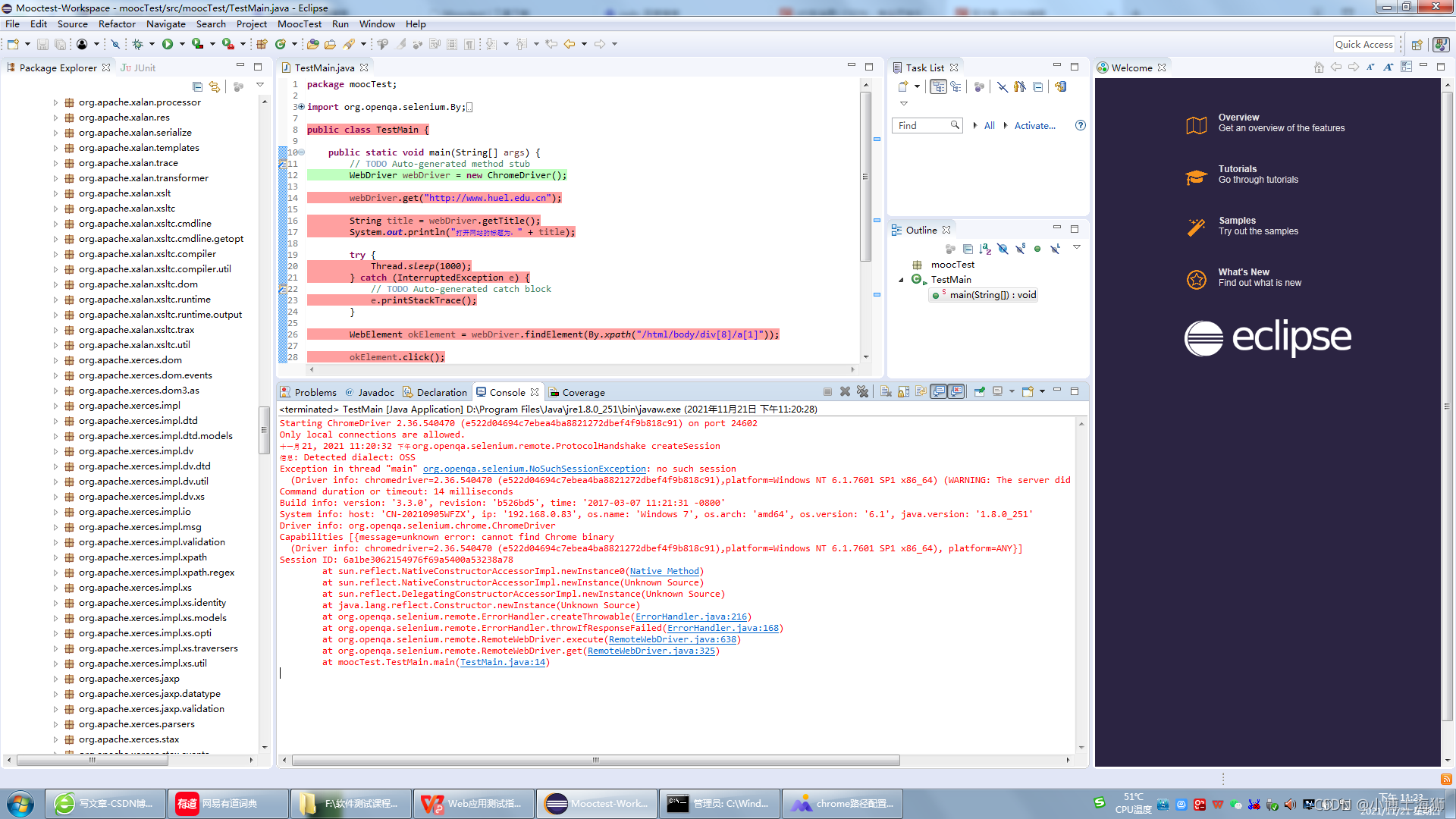1456x819 pixels.
Task: Sort Outline members alphabetically
Action: (984, 249)
